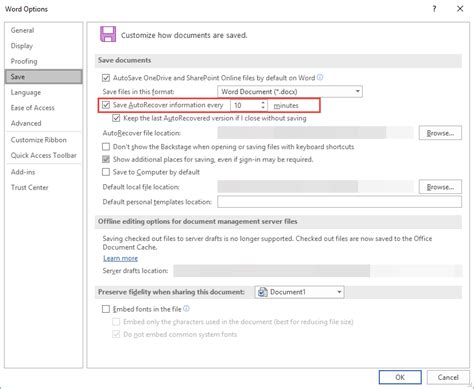Click the Help question mark in the title bar
The image size is (474, 389).
434,9
